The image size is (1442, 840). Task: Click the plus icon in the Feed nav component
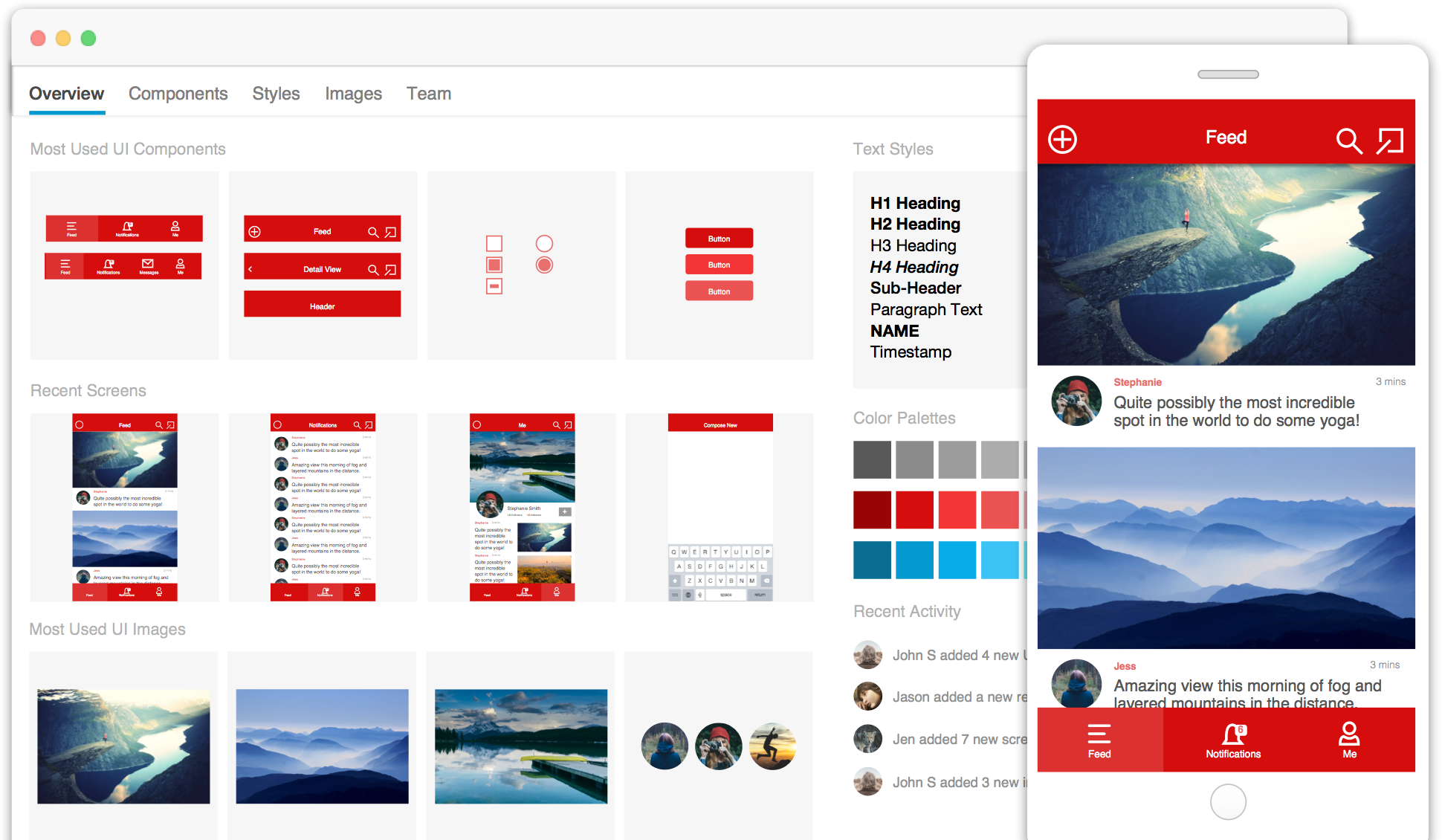(x=256, y=231)
